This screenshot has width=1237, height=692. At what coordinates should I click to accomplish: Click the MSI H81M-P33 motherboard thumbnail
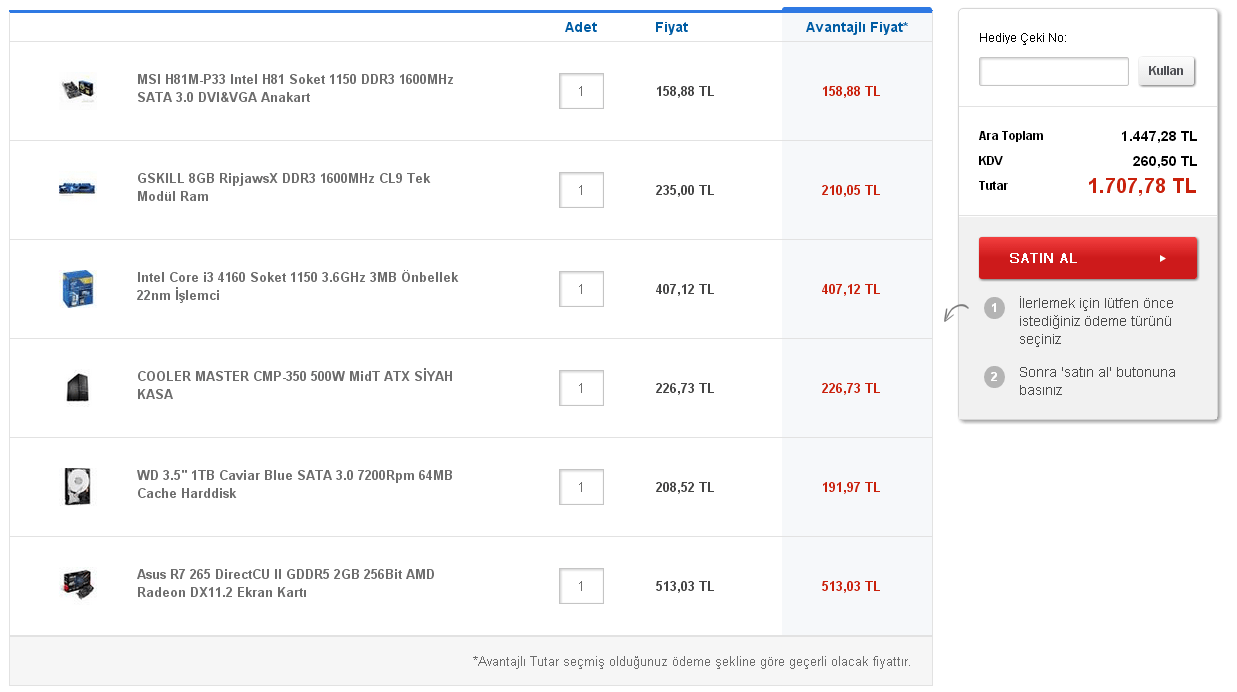click(77, 90)
